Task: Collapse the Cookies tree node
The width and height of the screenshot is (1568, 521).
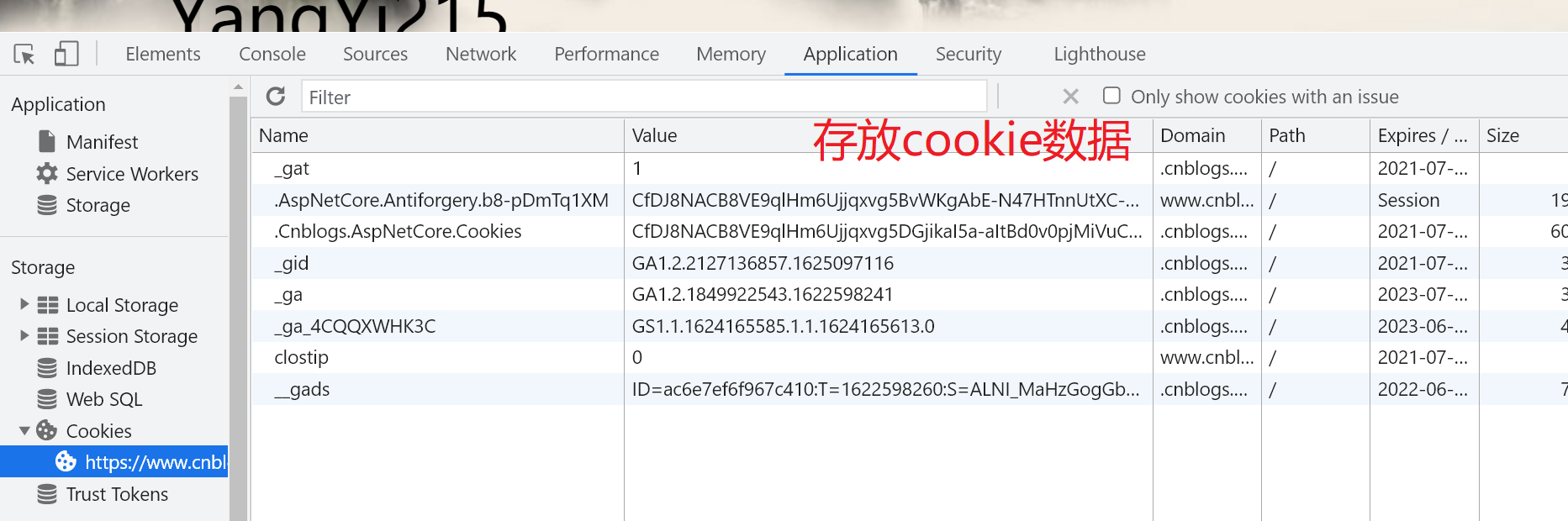Action: coord(24,431)
